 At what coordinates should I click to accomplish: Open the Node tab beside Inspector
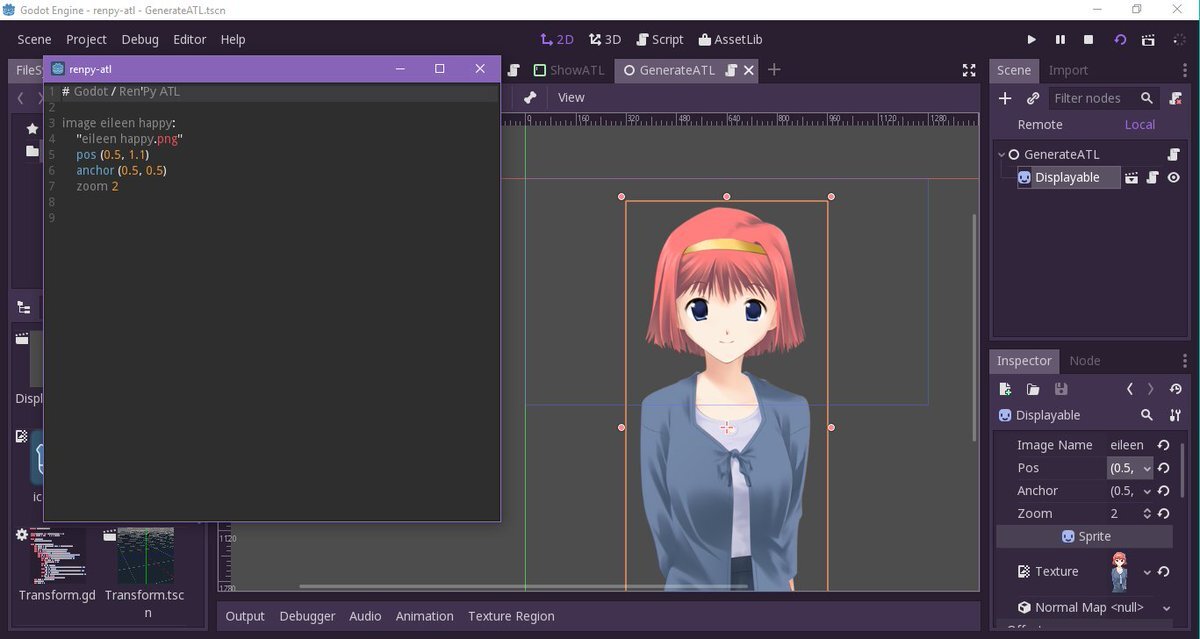pyautogui.click(x=1085, y=361)
